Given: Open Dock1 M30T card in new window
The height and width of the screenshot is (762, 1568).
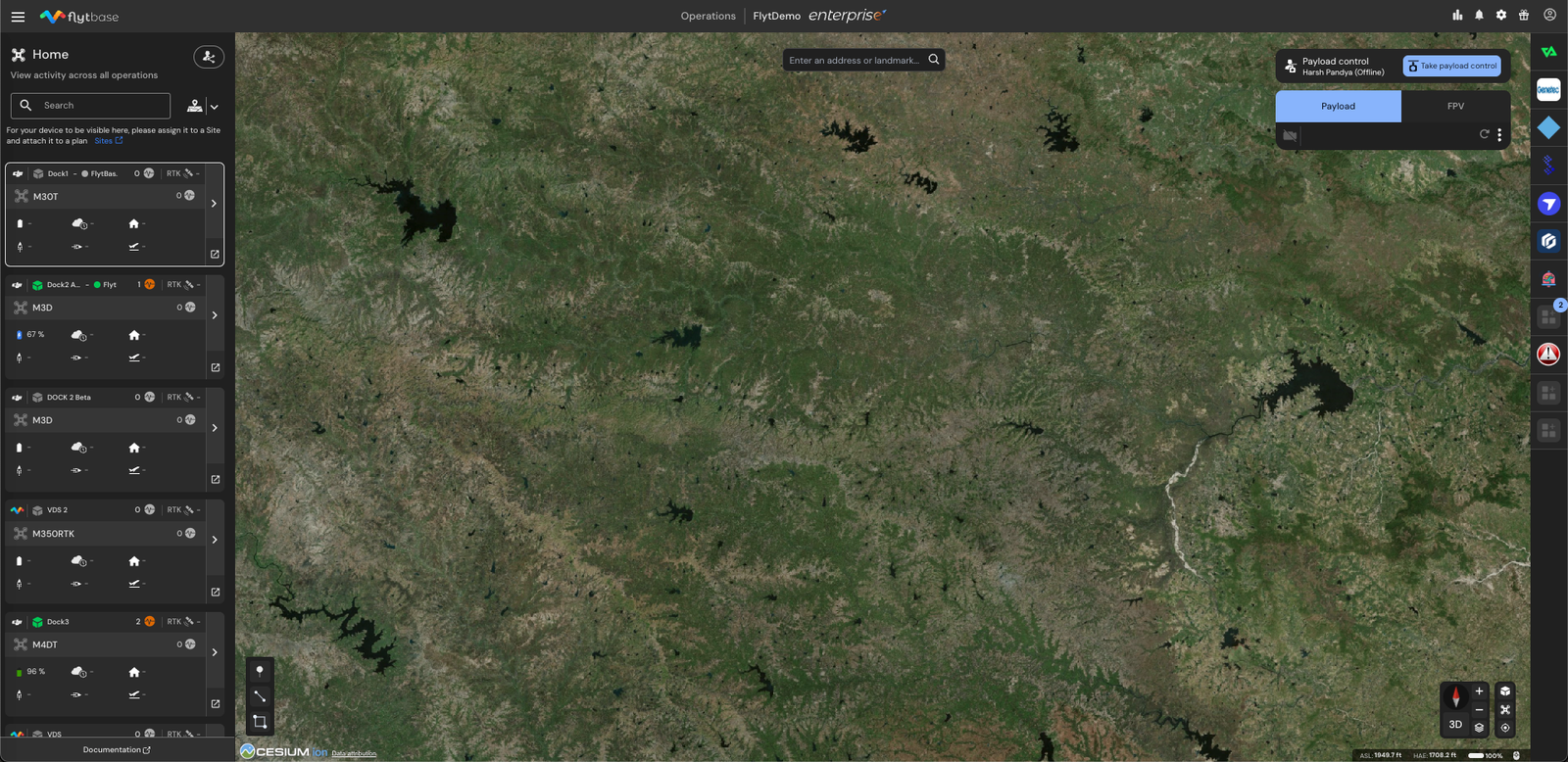Looking at the screenshot, I should (215, 255).
